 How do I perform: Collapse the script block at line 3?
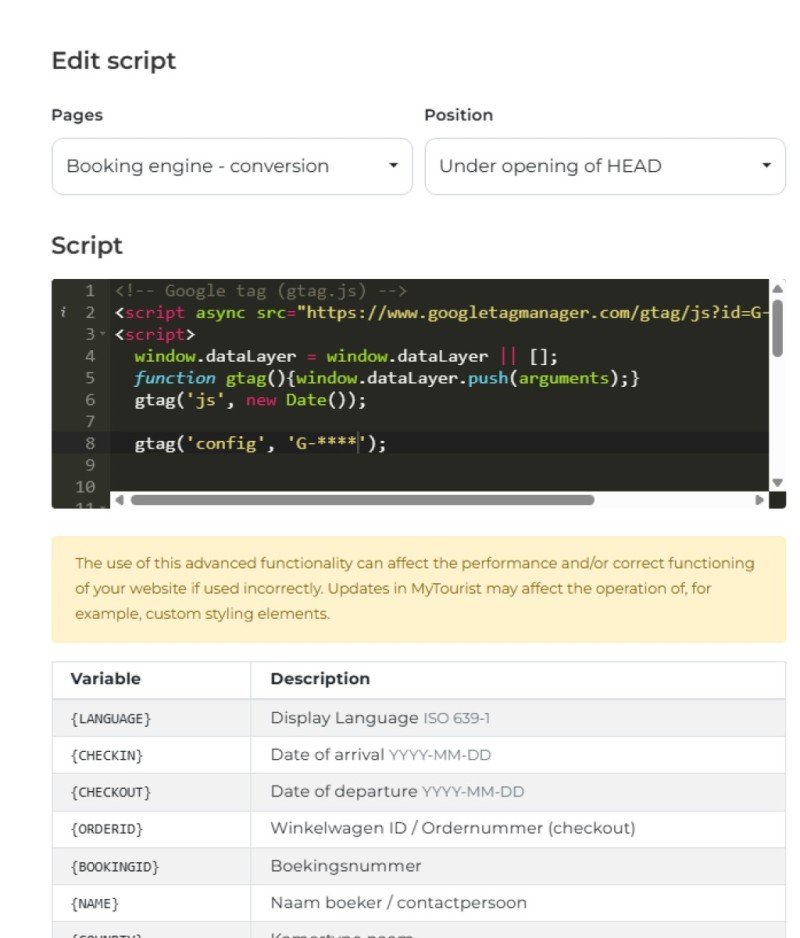coord(104,335)
